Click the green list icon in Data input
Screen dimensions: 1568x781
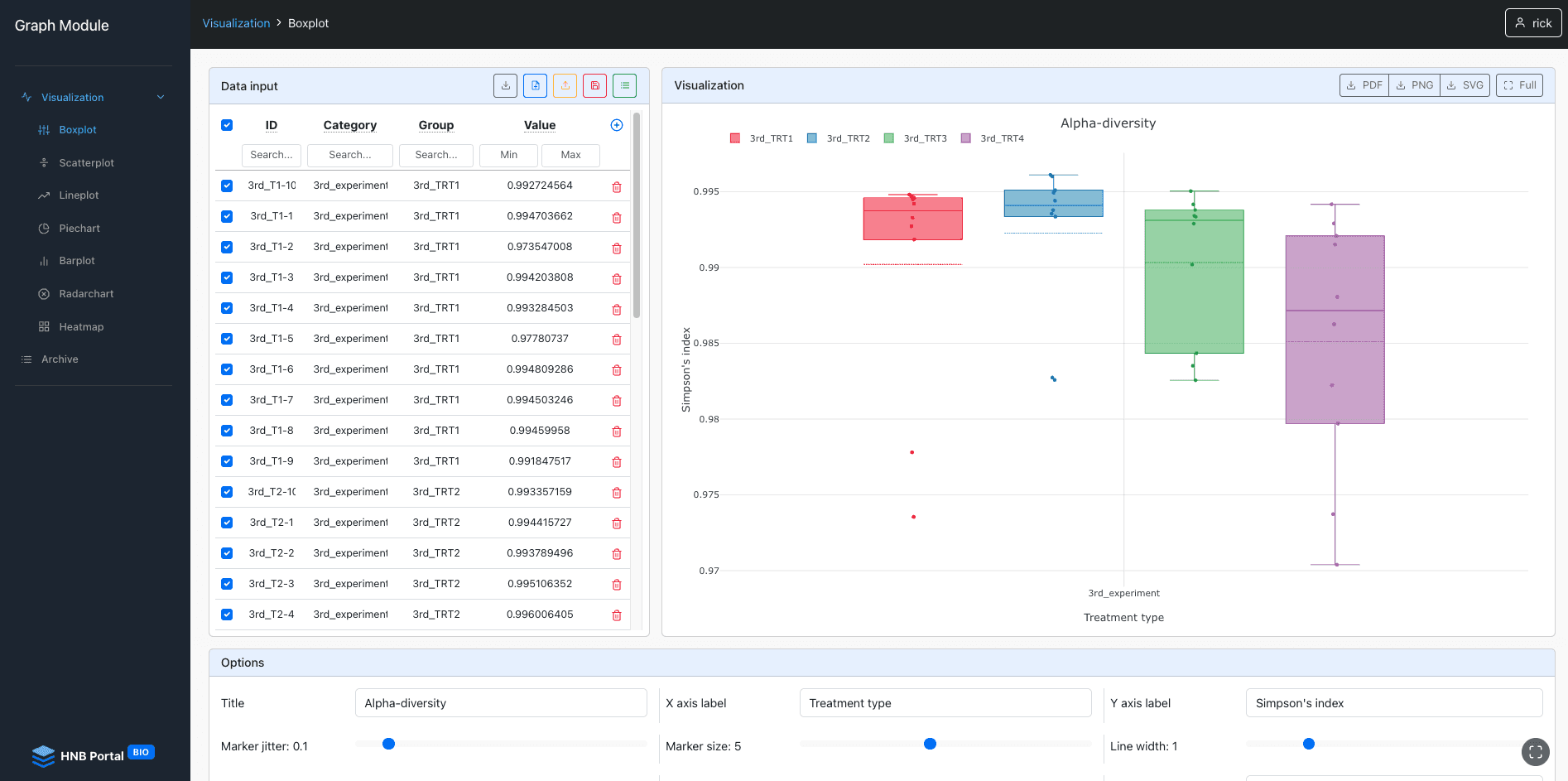pos(624,85)
